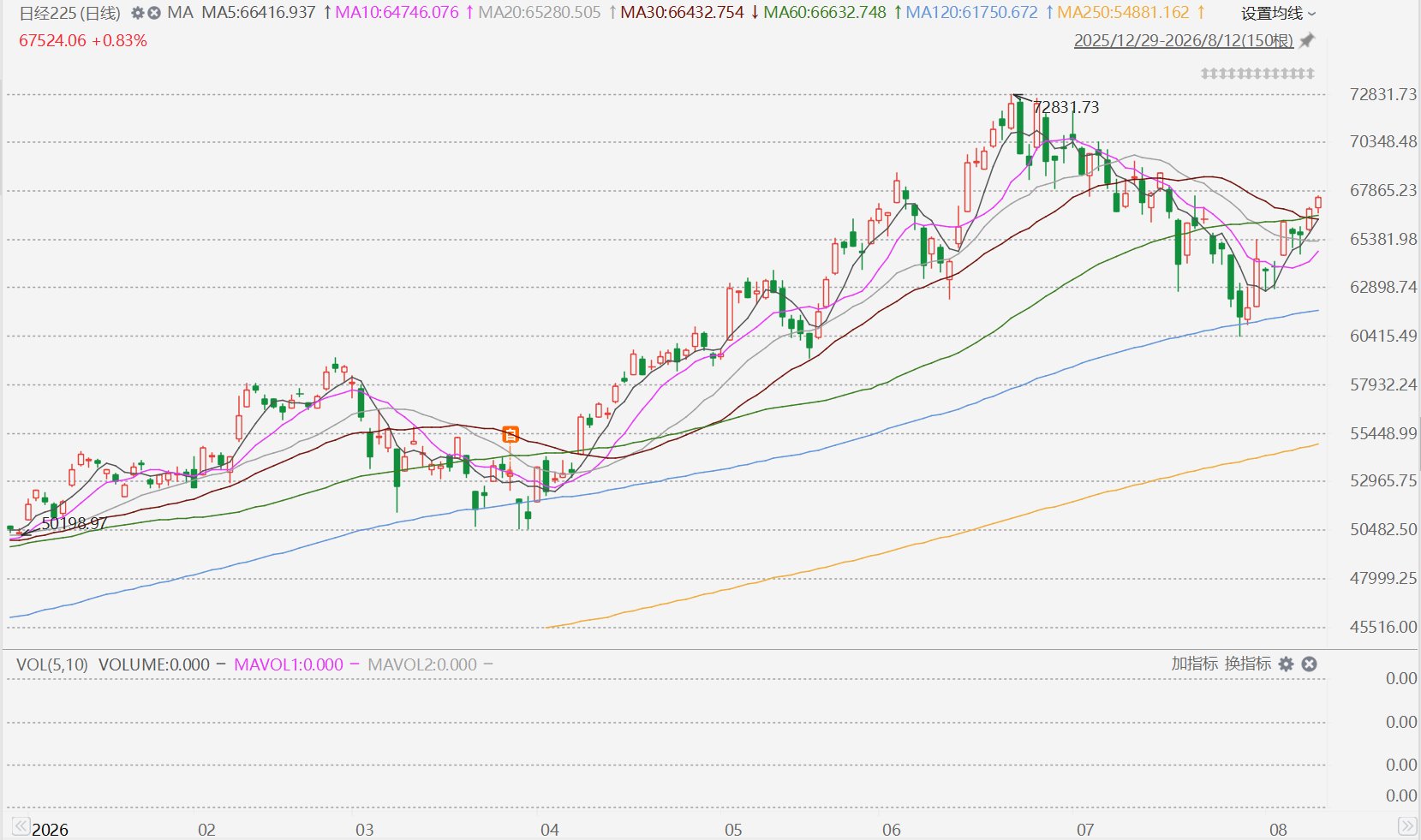
Task: Go to later dates with right double-arrow
Action: click(x=1406, y=826)
